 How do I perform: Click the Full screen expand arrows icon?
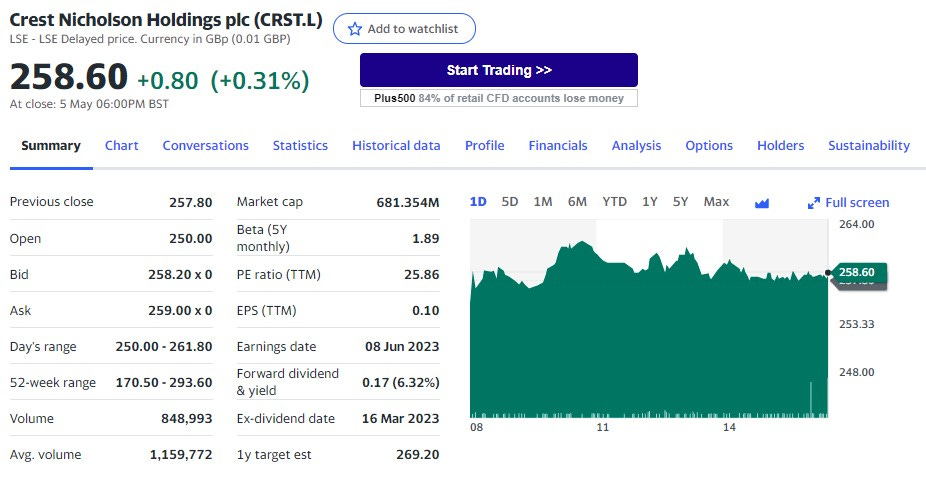[814, 203]
